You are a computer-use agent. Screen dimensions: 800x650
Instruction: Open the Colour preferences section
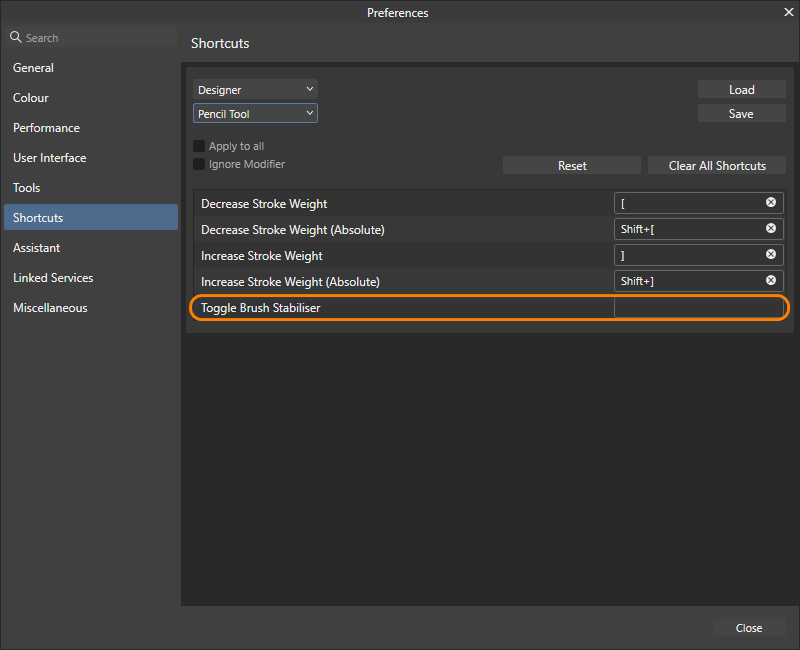pyautogui.click(x=30, y=97)
